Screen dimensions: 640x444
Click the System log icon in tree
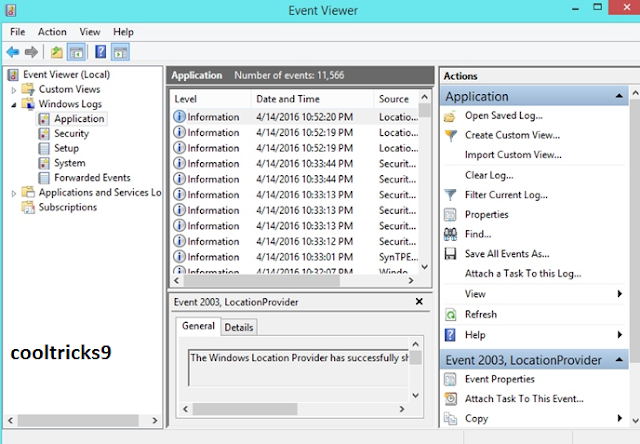[44, 163]
